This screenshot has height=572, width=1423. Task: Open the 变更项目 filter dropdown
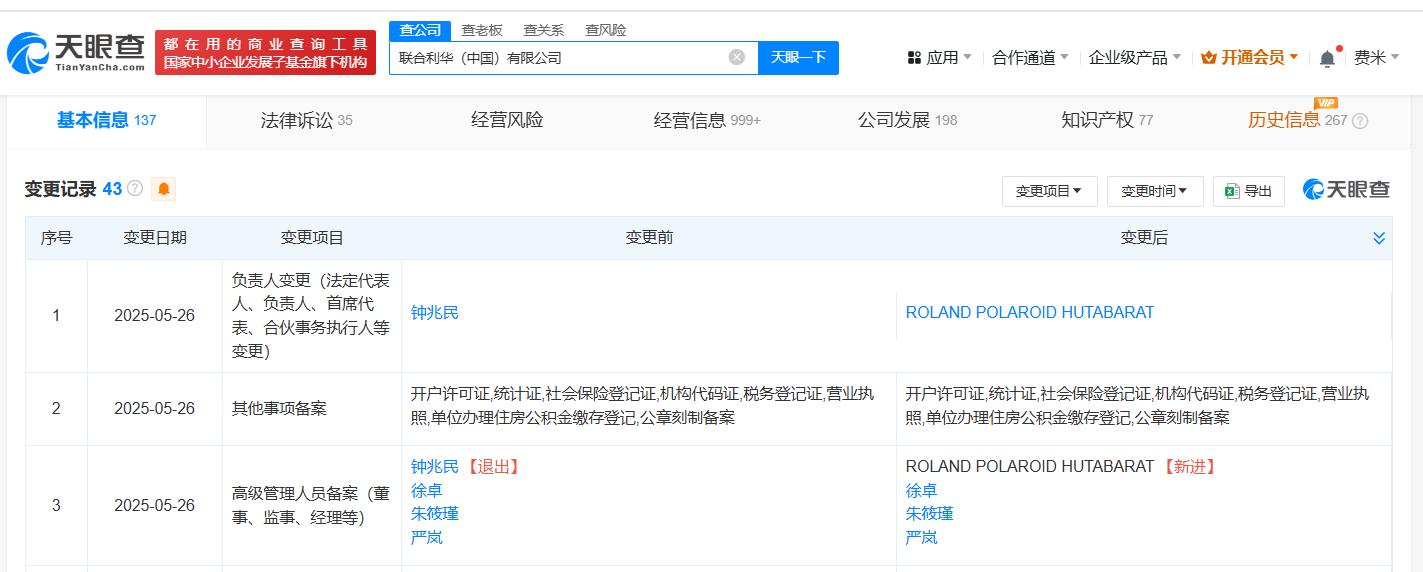(x=1049, y=191)
